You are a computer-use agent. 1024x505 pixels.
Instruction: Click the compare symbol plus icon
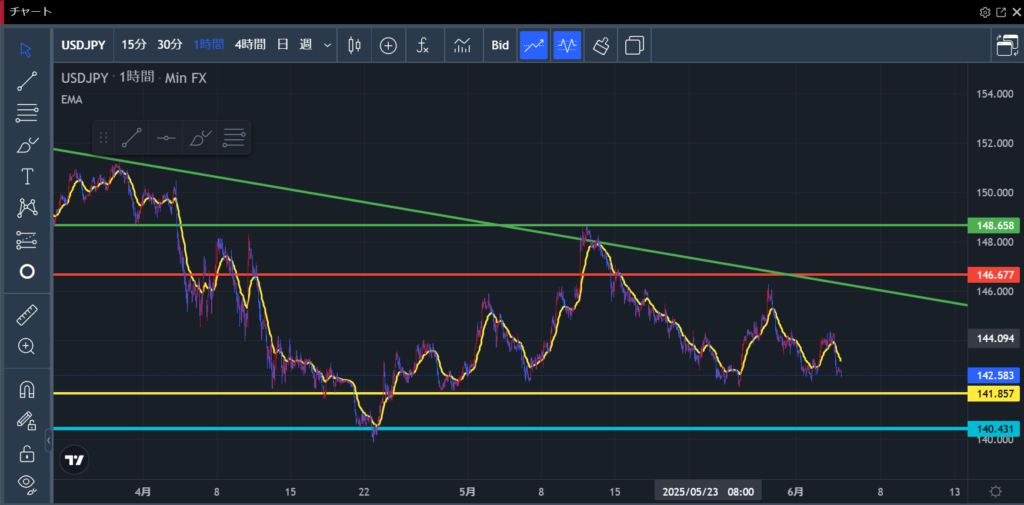pyautogui.click(x=389, y=45)
